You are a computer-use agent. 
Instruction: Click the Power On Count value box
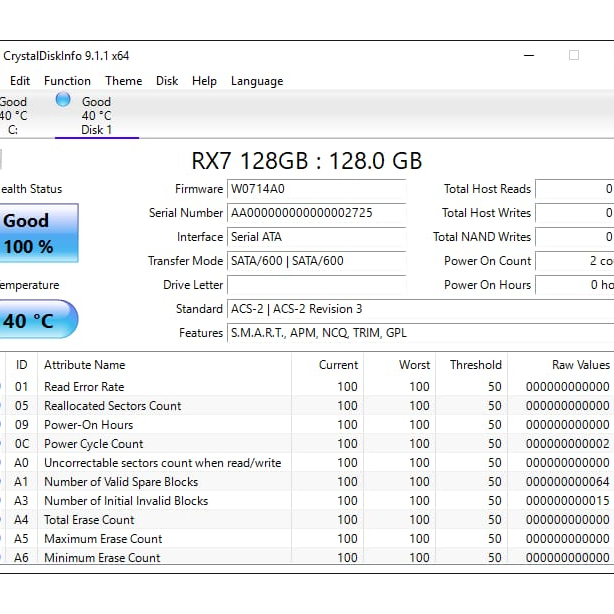pos(574,261)
